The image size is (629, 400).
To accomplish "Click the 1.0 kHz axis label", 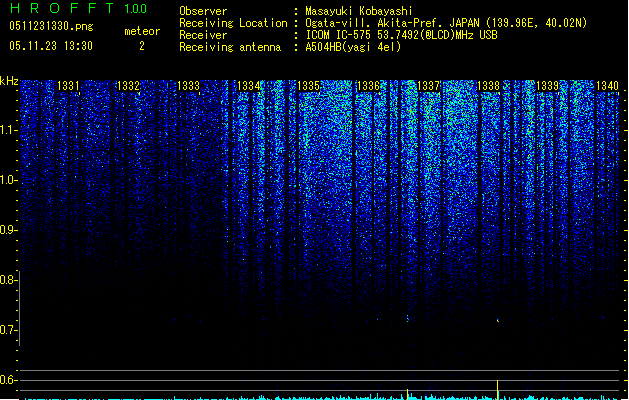I will [x=8, y=180].
